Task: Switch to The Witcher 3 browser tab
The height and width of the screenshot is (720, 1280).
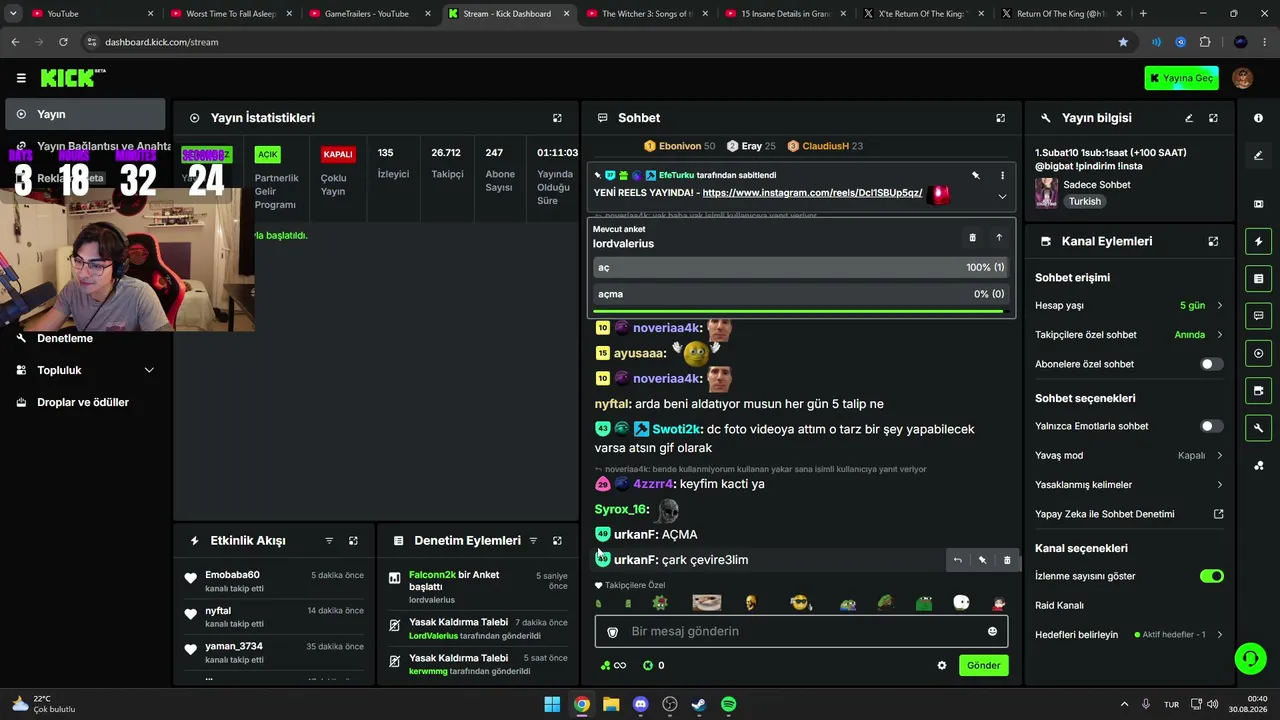Action: pyautogui.click(x=645, y=14)
